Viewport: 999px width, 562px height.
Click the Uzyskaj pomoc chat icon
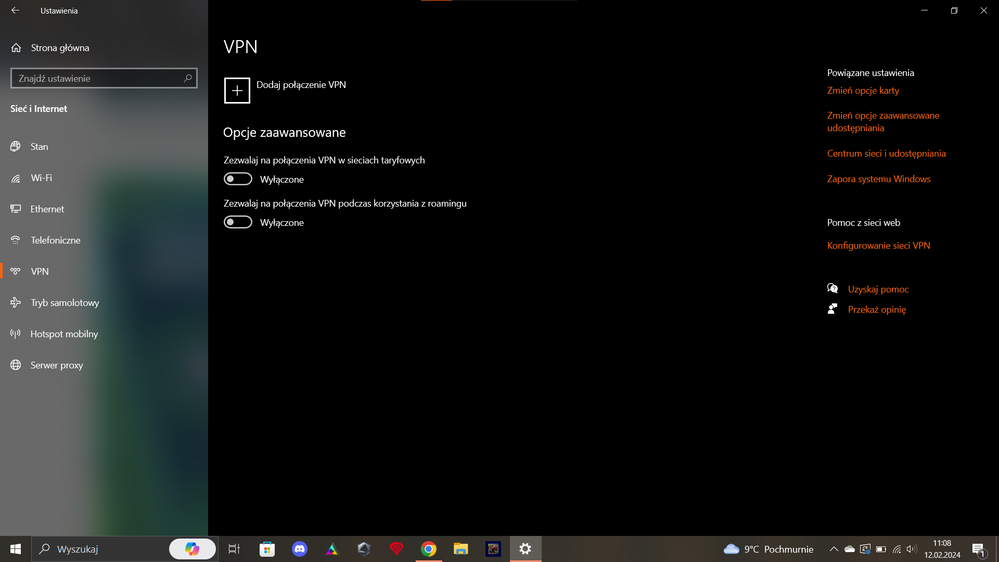pyautogui.click(x=833, y=289)
